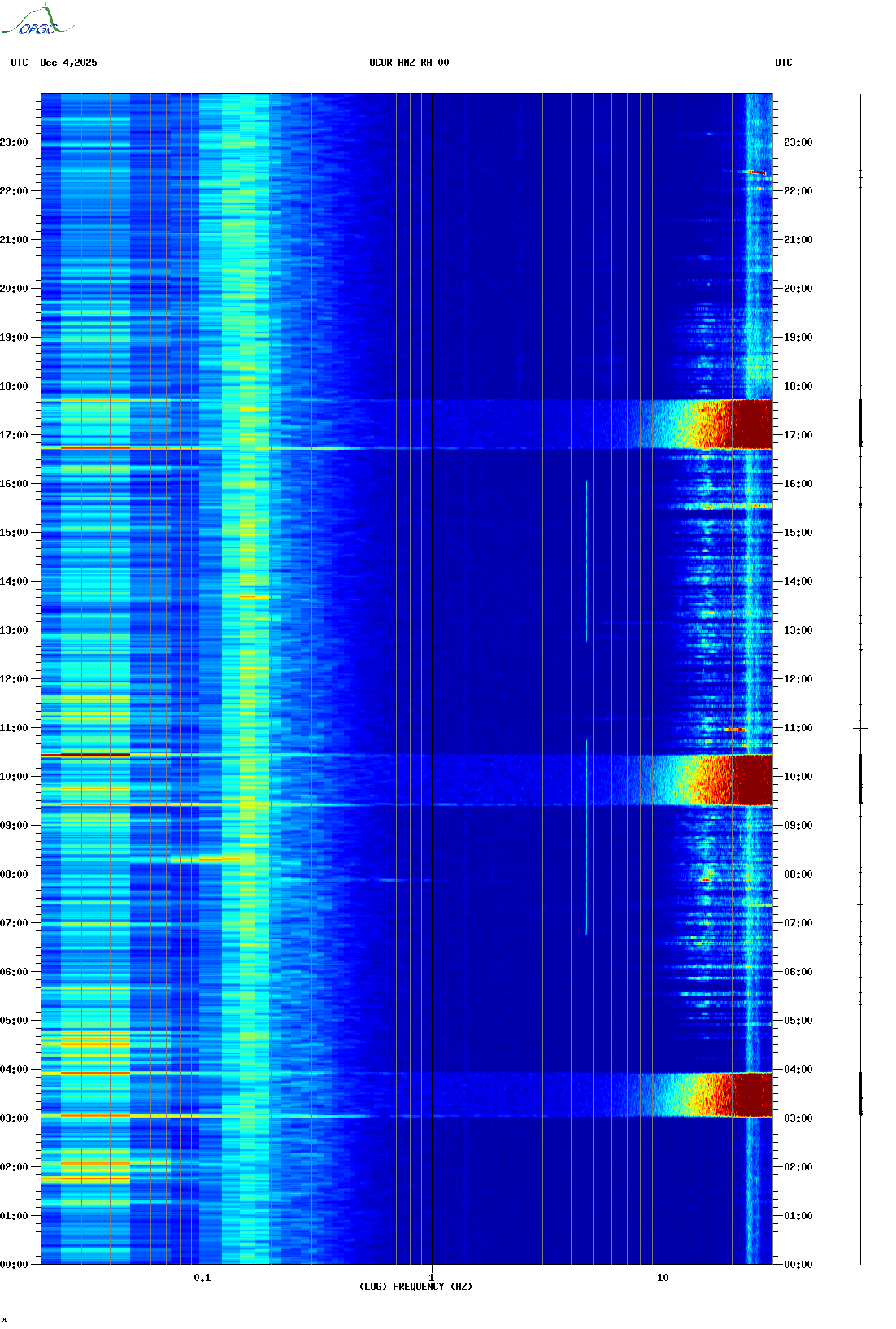Click the 10 Hz frequency tick label
Viewport: 896px width, 1329px height.
click(x=663, y=1278)
